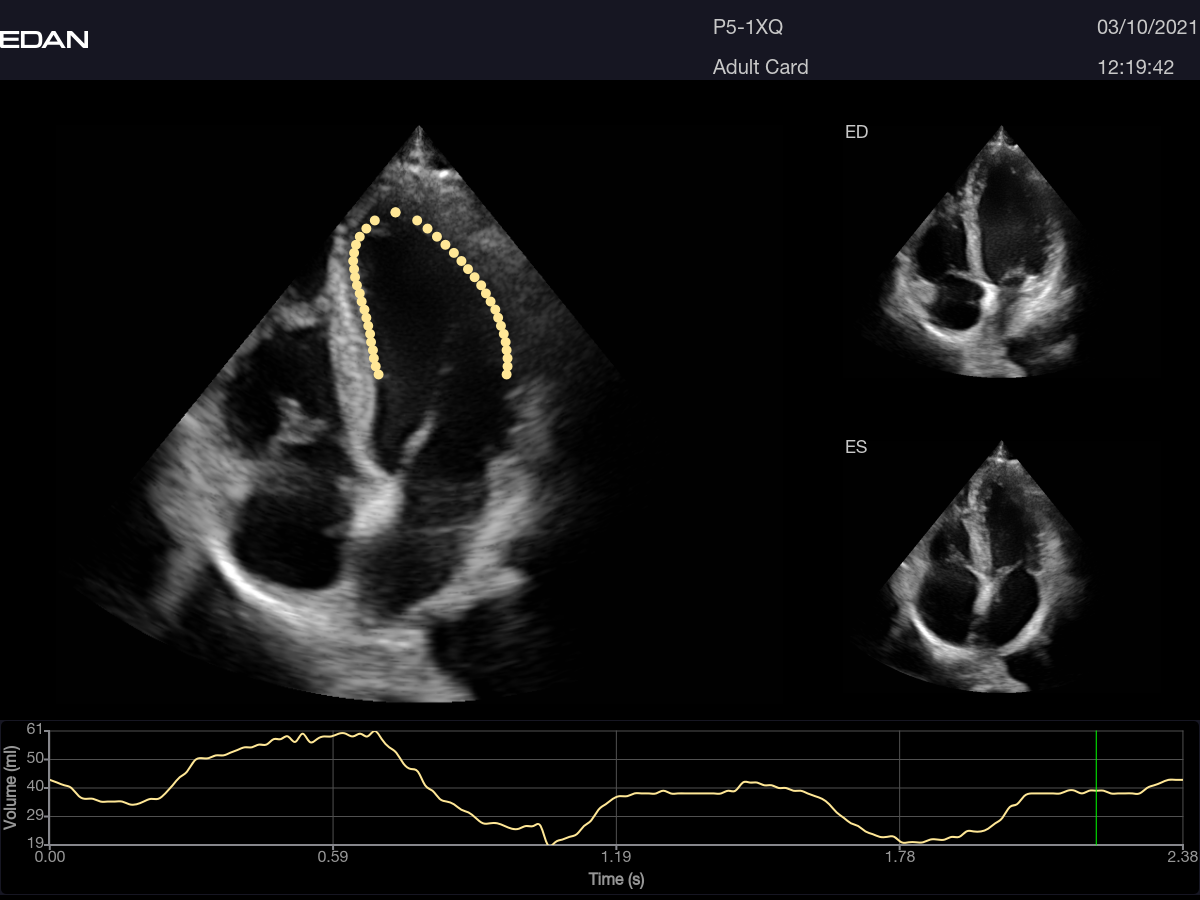
Task: Click the Volume (ml) axis label
Action: pyautogui.click(x=10, y=788)
